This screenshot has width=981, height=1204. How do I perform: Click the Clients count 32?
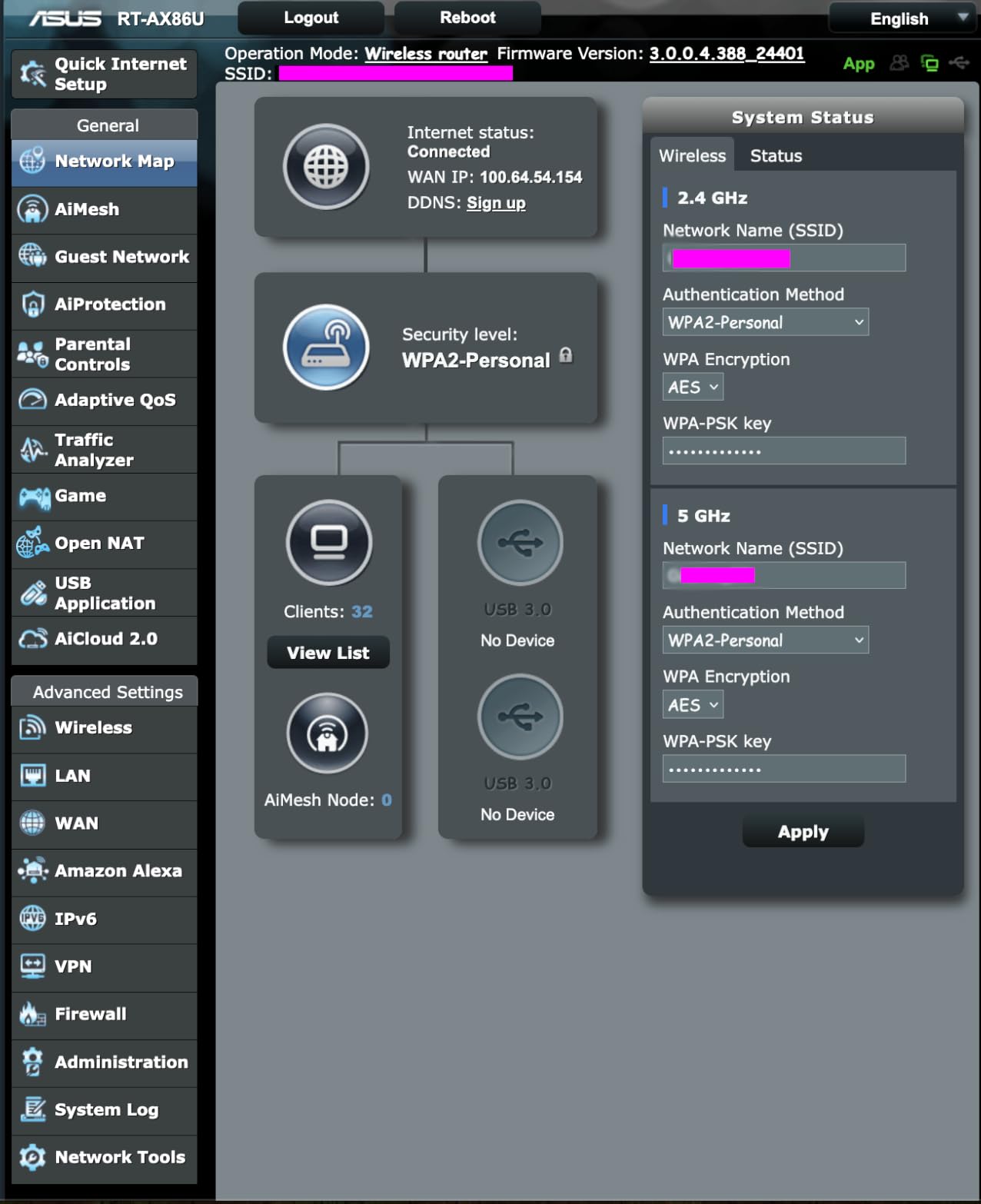[x=362, y=612]
